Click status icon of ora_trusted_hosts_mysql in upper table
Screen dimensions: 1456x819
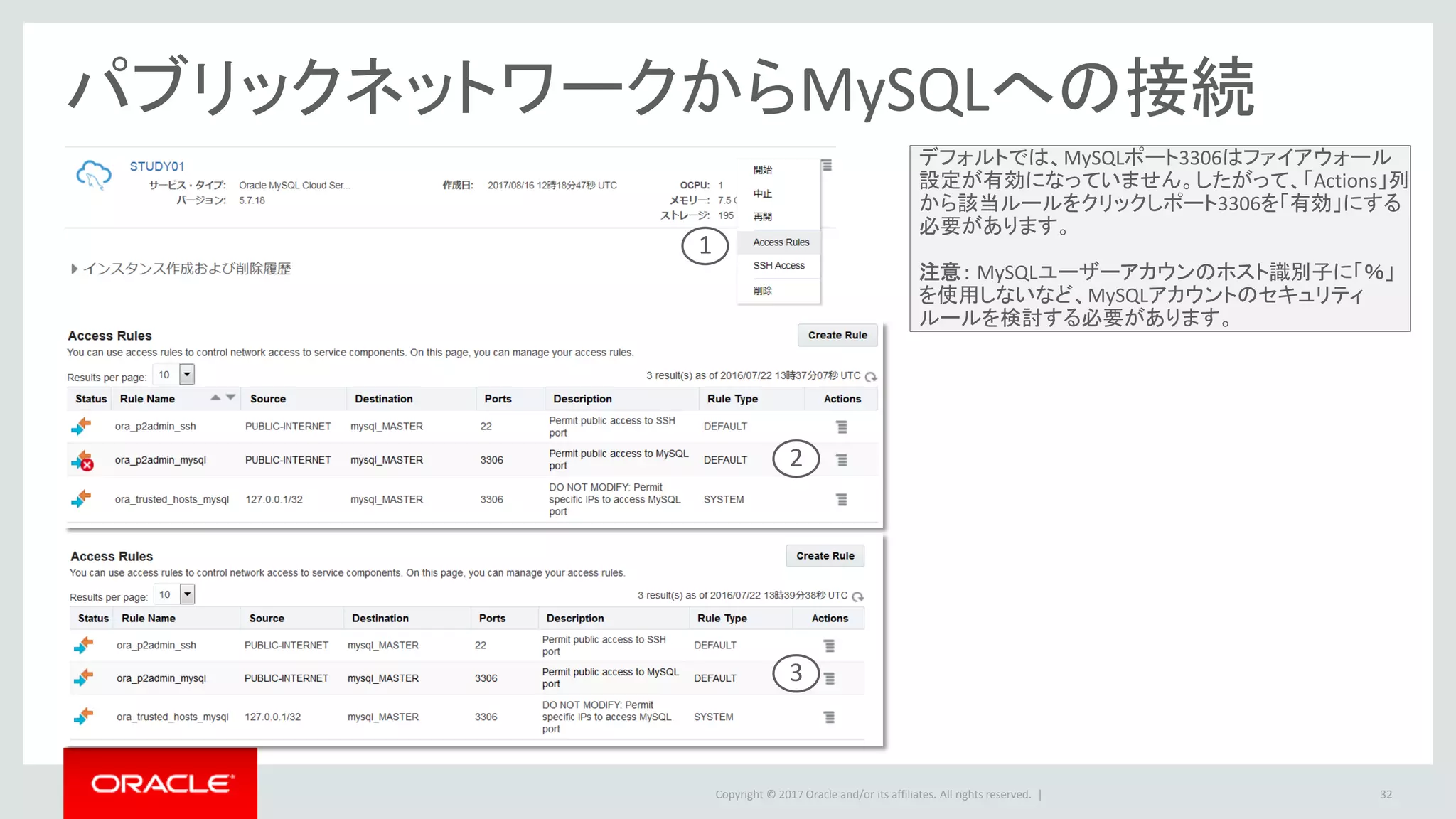[82, 498]
